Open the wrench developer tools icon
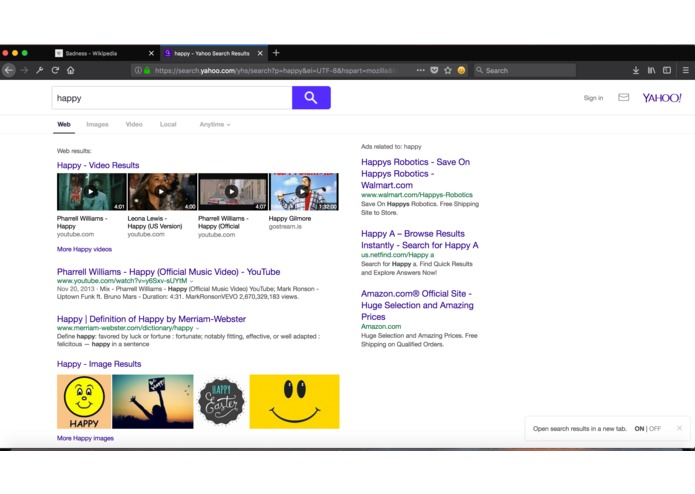Viewport: 695px width, 494px height. click(x=40, y=70)
